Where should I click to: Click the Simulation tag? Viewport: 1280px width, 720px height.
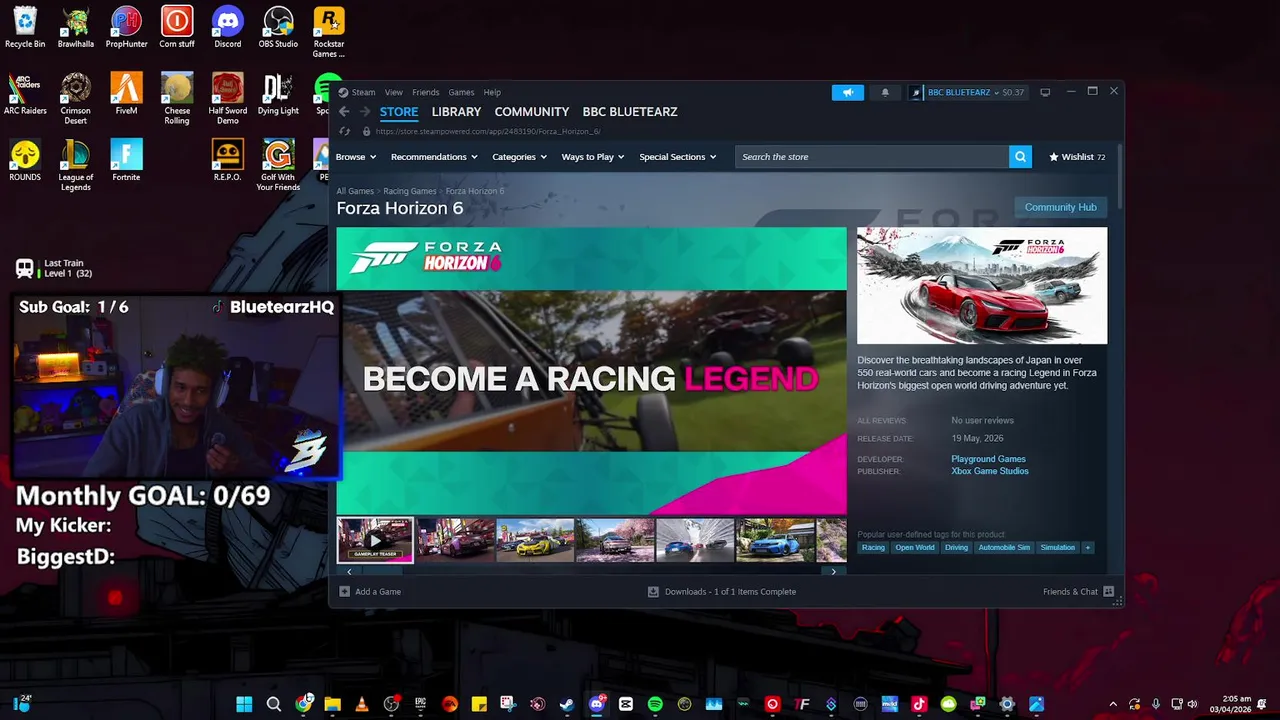click(x=1057, y=547)
